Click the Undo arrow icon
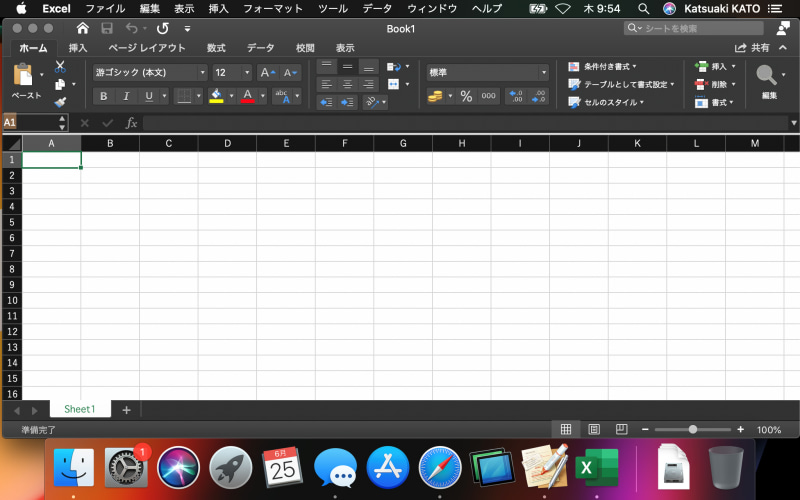The width and height of the screenshot is (800, 500). [132, 29]
